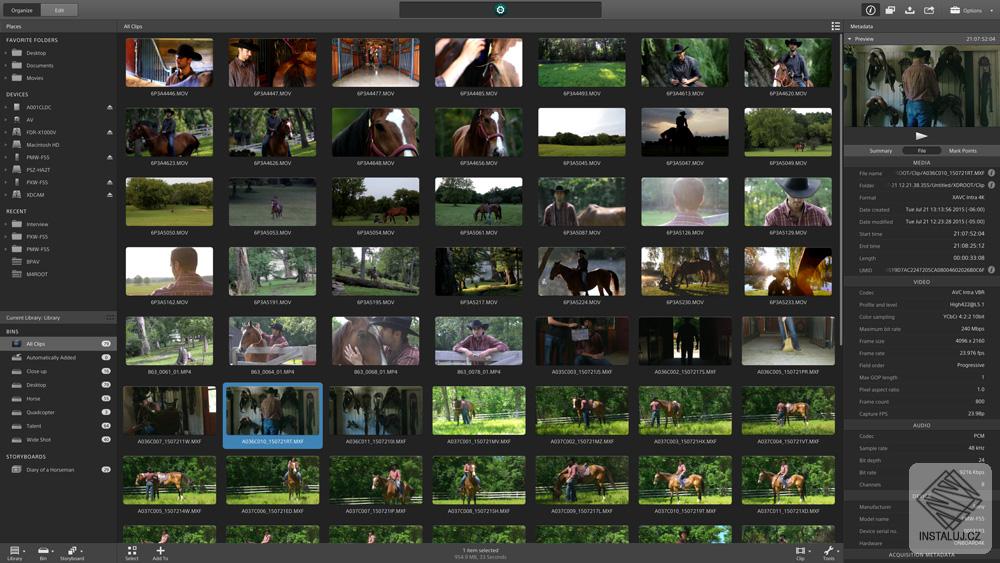Open the Options dropdown menu
The image size is (1000, 563).
click(x=971, y=10)
